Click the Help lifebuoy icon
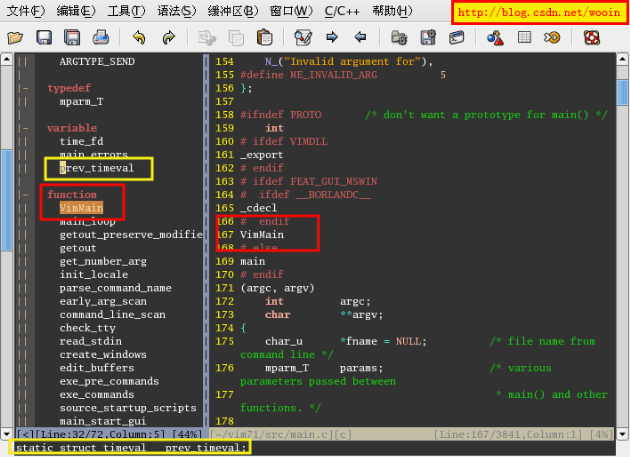The height and width of the screenshot is (457, 630). pos(591,38)
